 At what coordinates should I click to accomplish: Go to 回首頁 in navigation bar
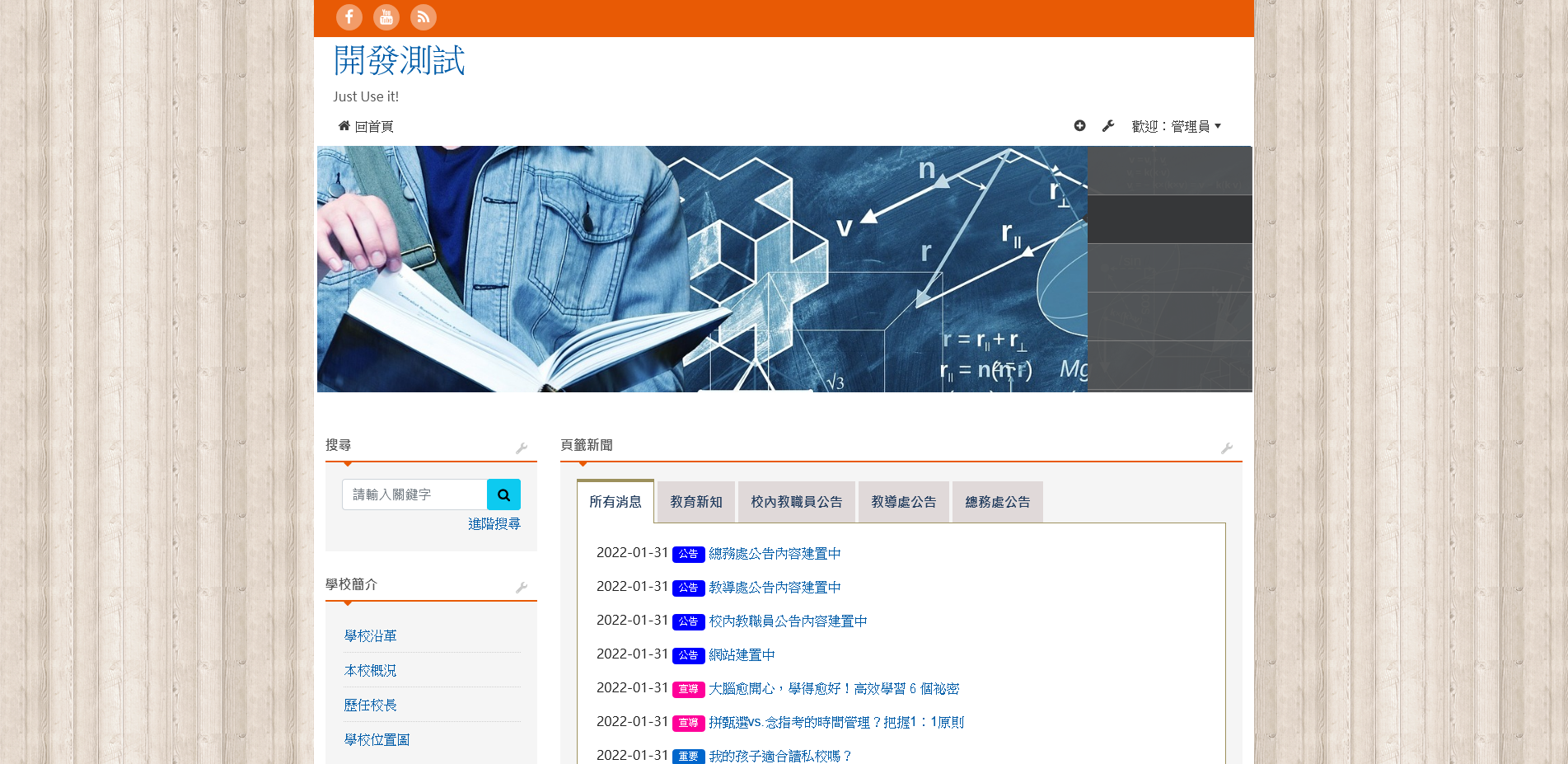tap(366, 126)
